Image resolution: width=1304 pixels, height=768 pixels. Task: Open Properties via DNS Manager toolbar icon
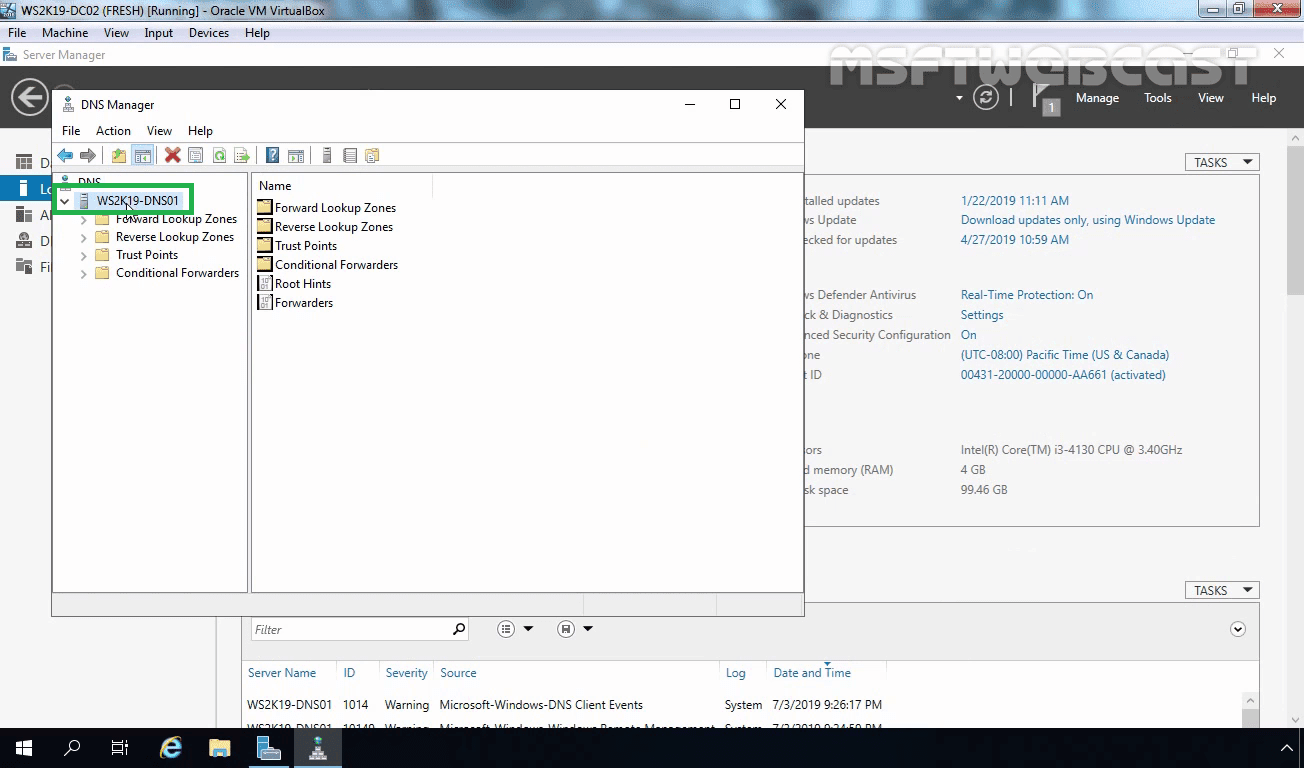[196, 155]
